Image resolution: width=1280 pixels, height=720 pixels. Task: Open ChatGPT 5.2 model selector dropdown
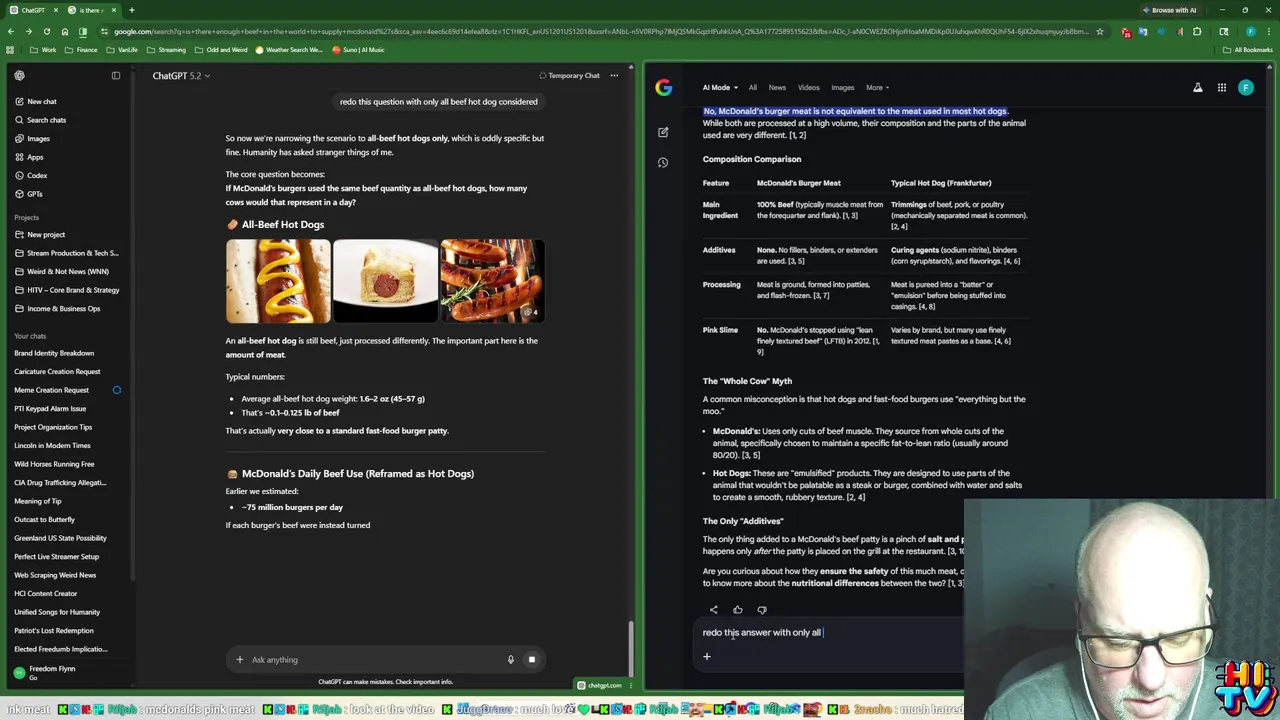pyautogui.click(x=181, y=75)
